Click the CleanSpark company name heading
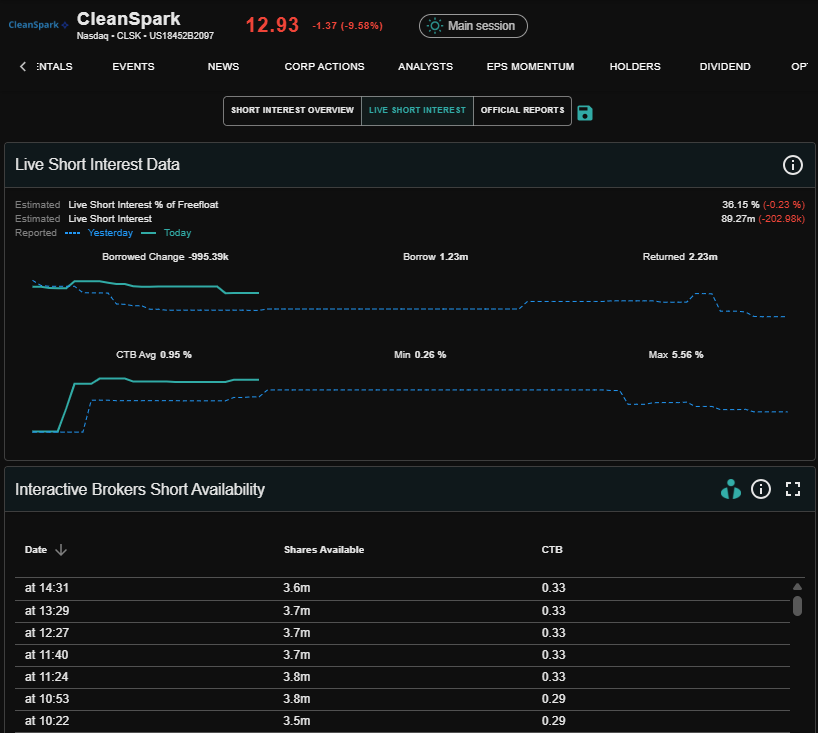The width and height of the screenshot is (818, 733). pyautogui.click(x=128, y=19)
